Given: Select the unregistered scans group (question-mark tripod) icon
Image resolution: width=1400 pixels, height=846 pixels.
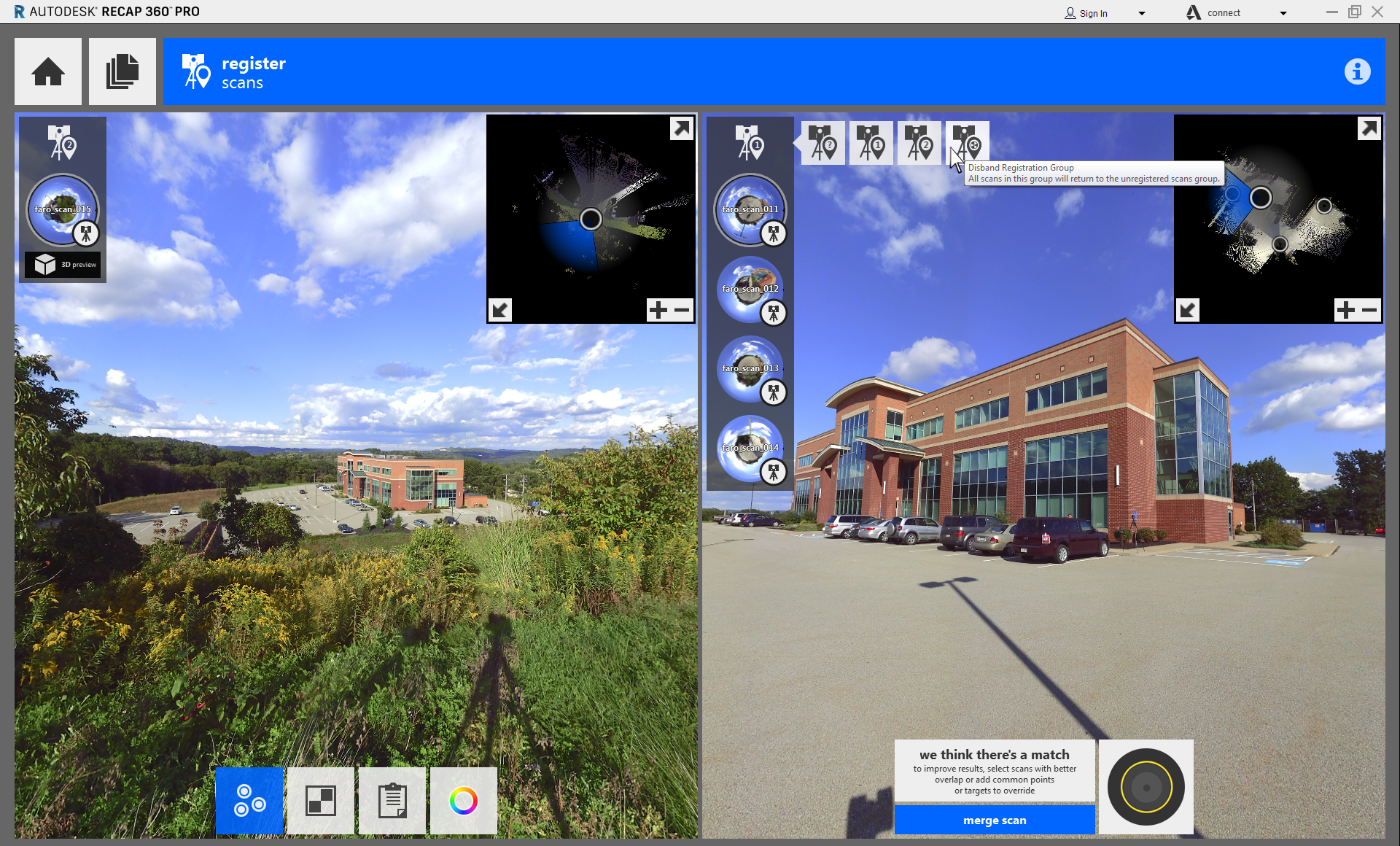Looking at the screenshot, I should point(823,142).
